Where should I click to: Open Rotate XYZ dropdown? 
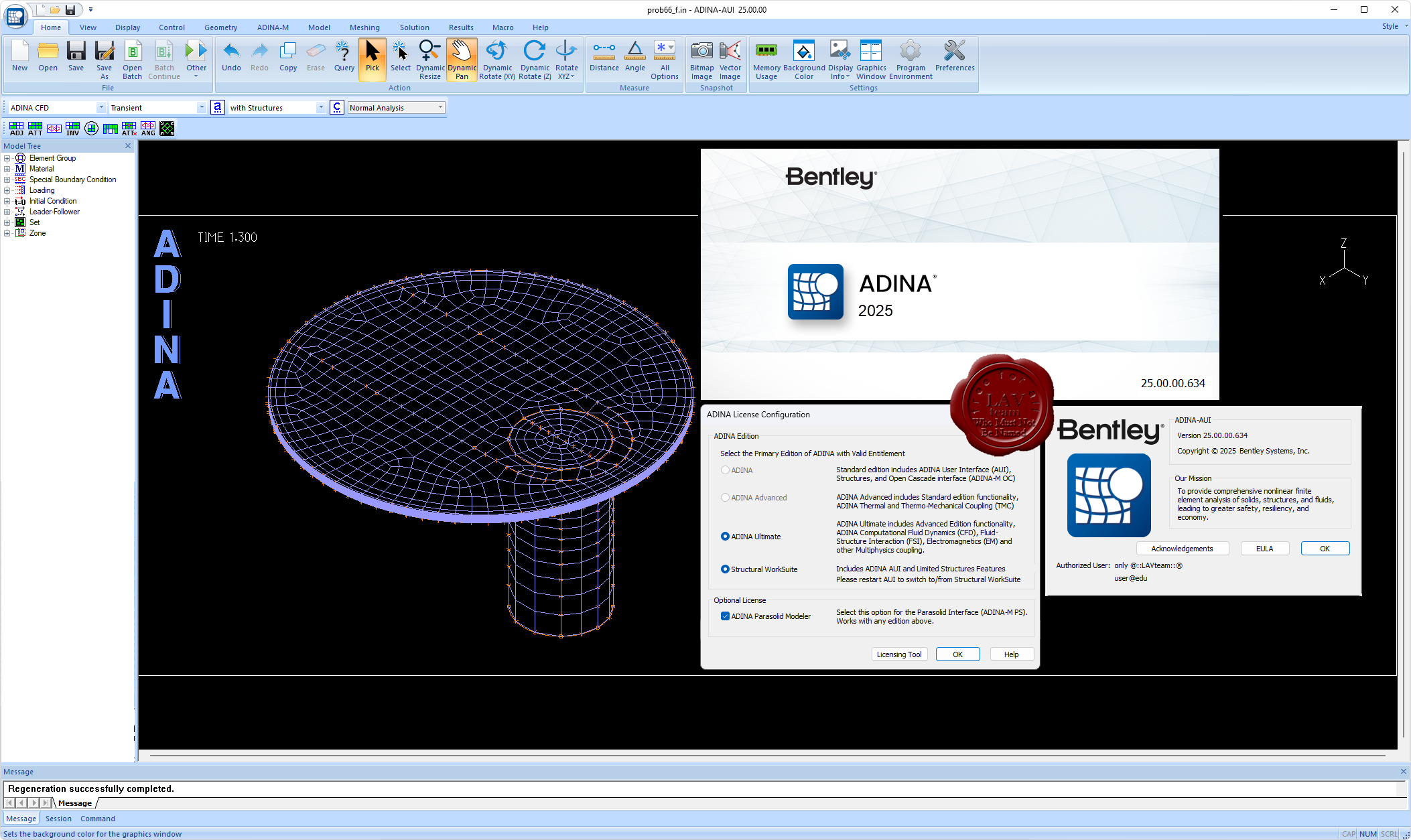[x=566, y=60]
